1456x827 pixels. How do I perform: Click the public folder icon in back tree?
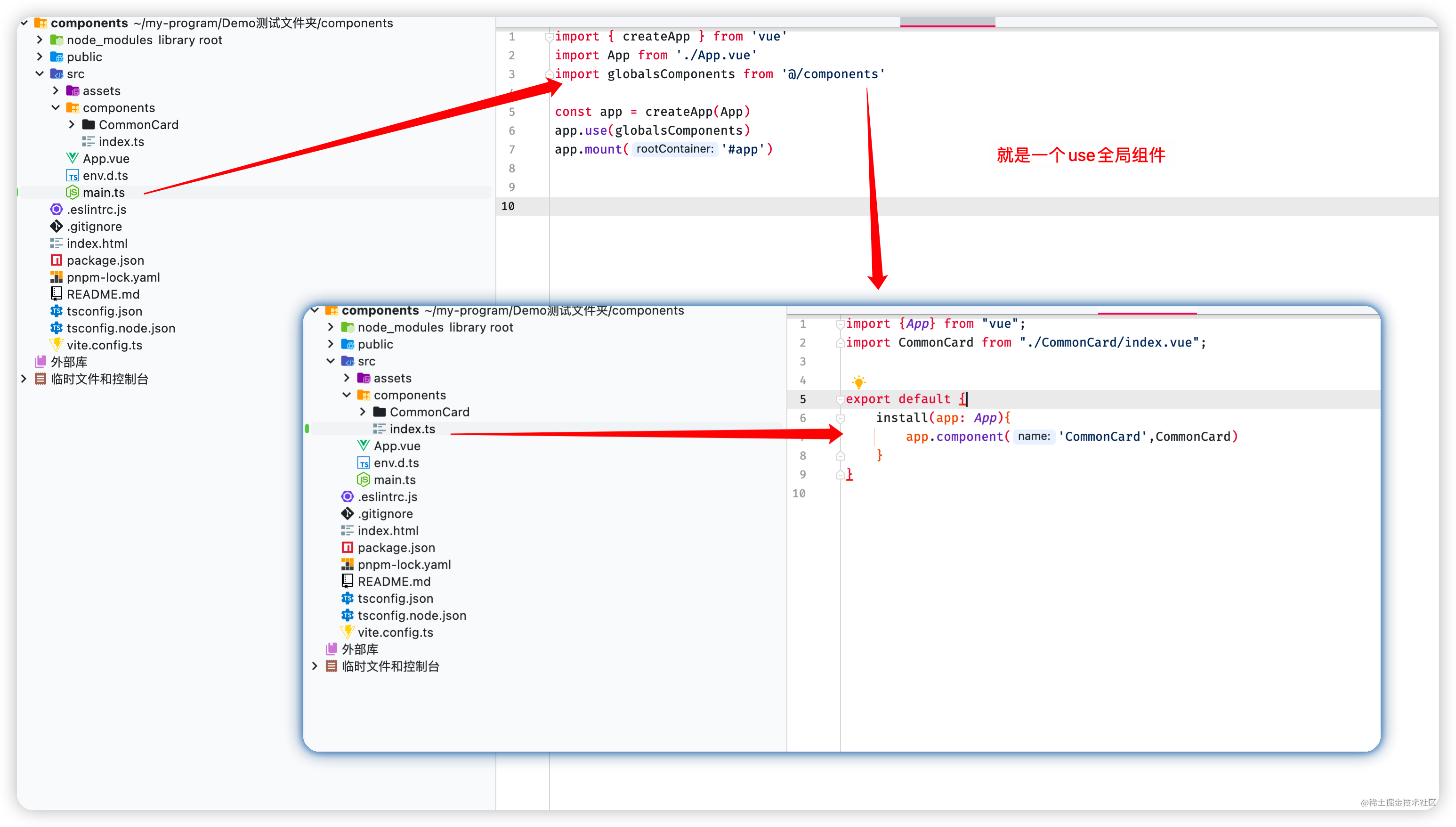(x=56, y=57)
